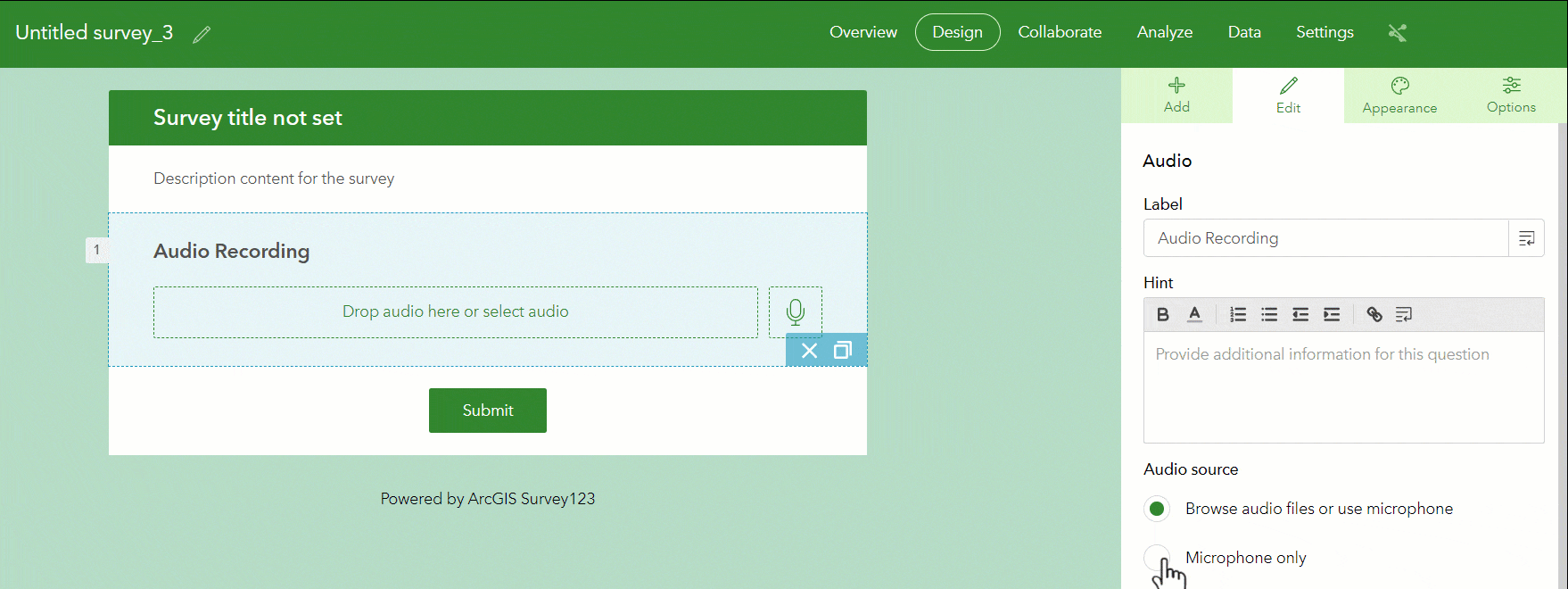Open the Overview tab
Viewport: 1568px width, 589px height.
click(862, 32)
